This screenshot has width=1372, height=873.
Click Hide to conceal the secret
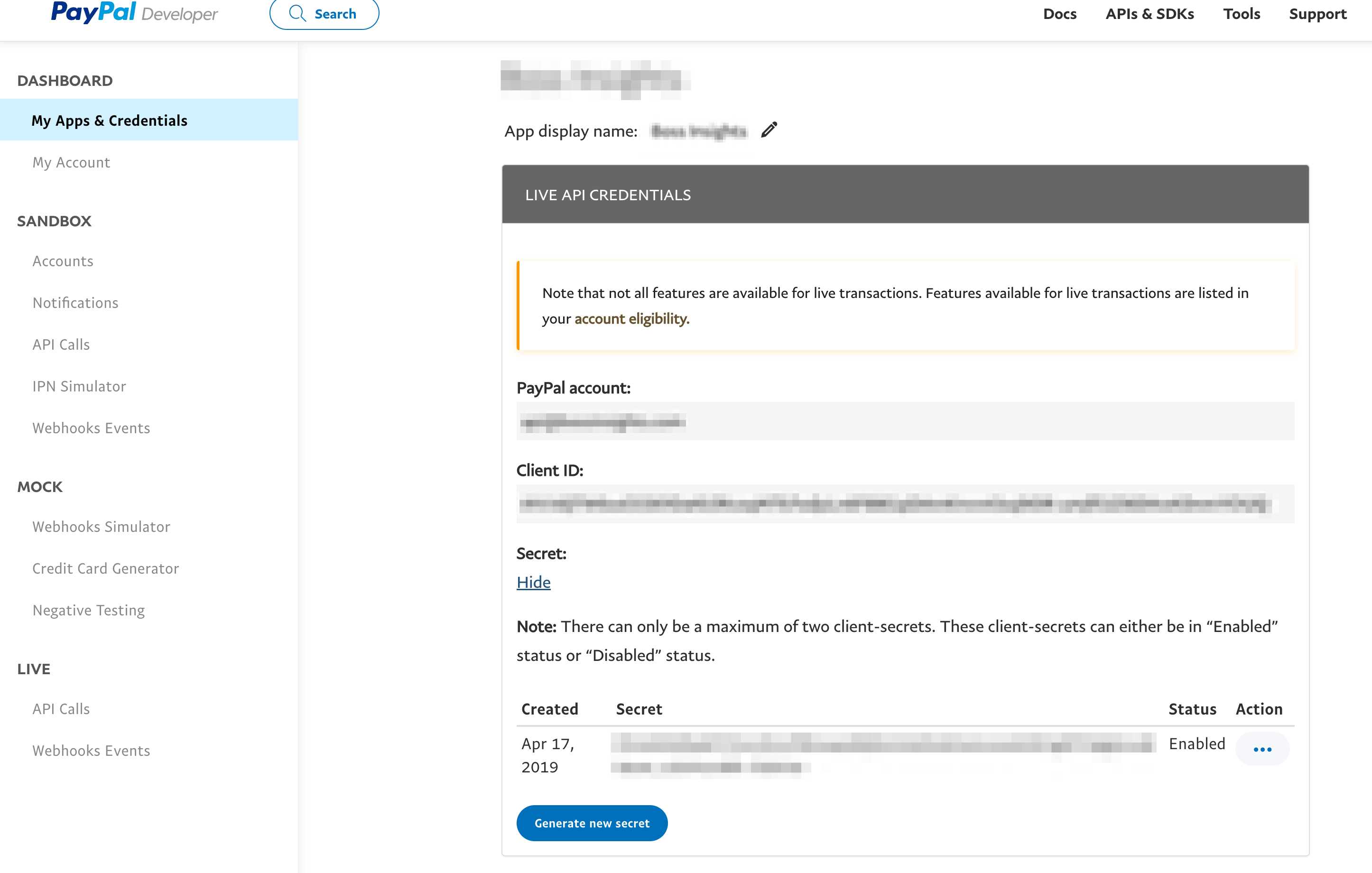533,582
